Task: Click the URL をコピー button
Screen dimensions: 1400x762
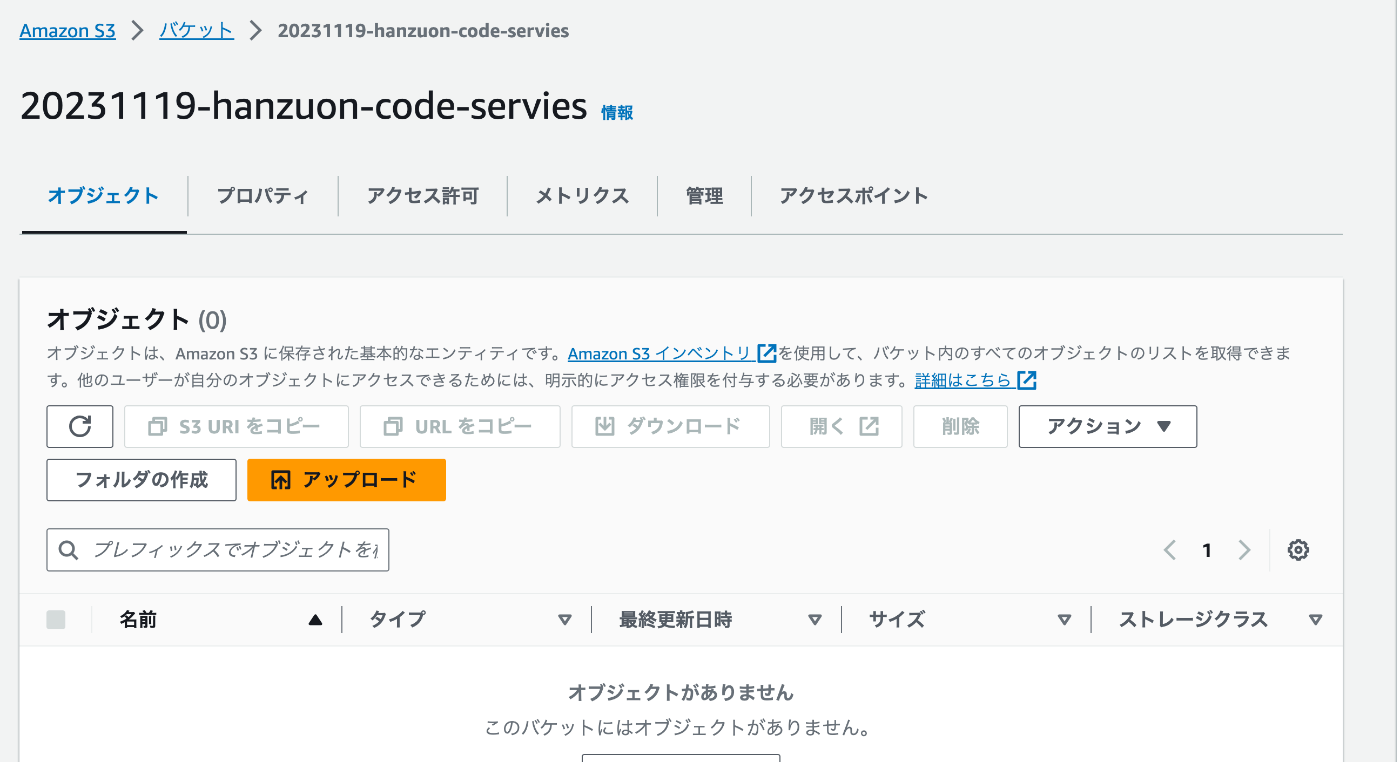Action: [x=460, y=426]
